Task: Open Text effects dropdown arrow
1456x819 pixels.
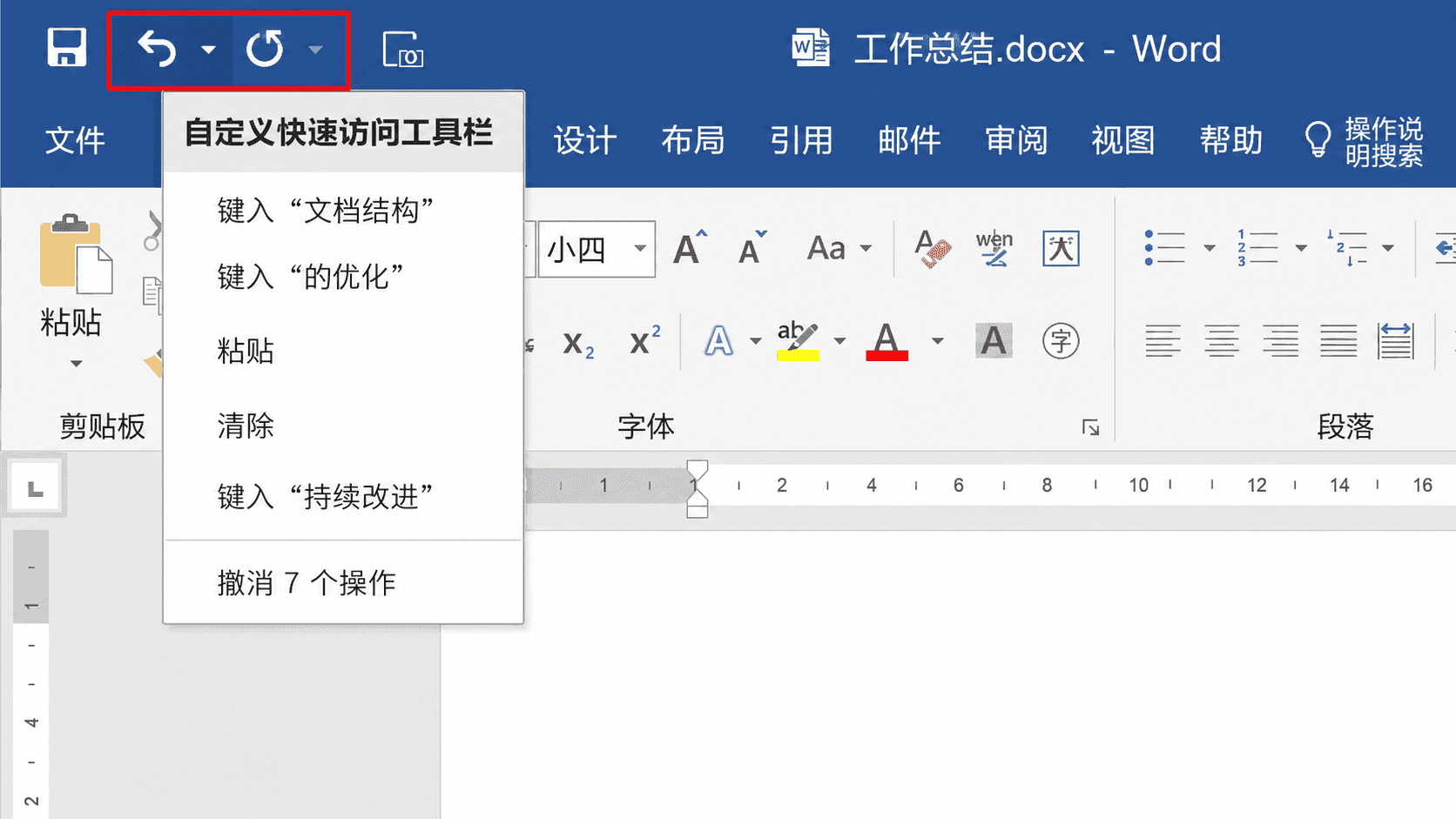Action: tap(756, 341)
